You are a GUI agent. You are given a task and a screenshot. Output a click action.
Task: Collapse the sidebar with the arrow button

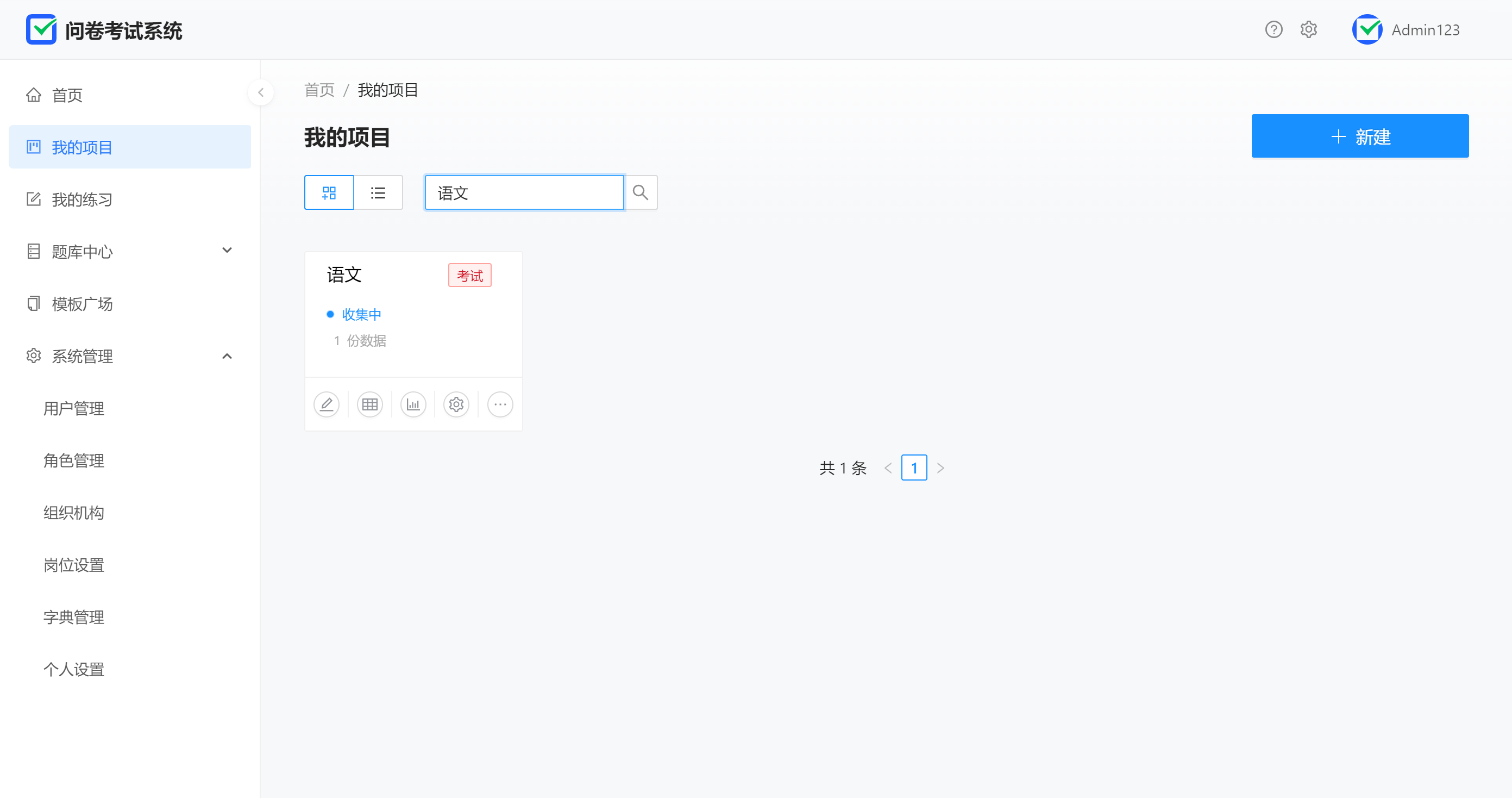point(261,92)
